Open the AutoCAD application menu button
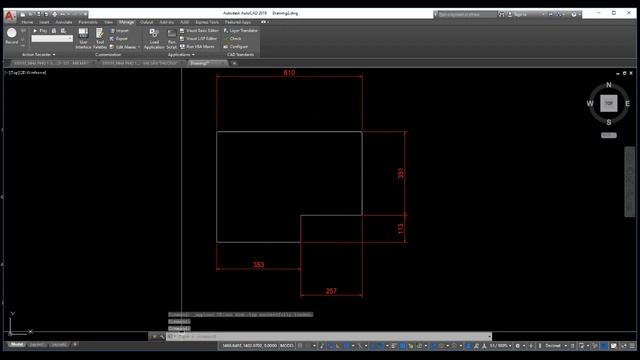The image size is (640, 360). [x=9, y=16]
